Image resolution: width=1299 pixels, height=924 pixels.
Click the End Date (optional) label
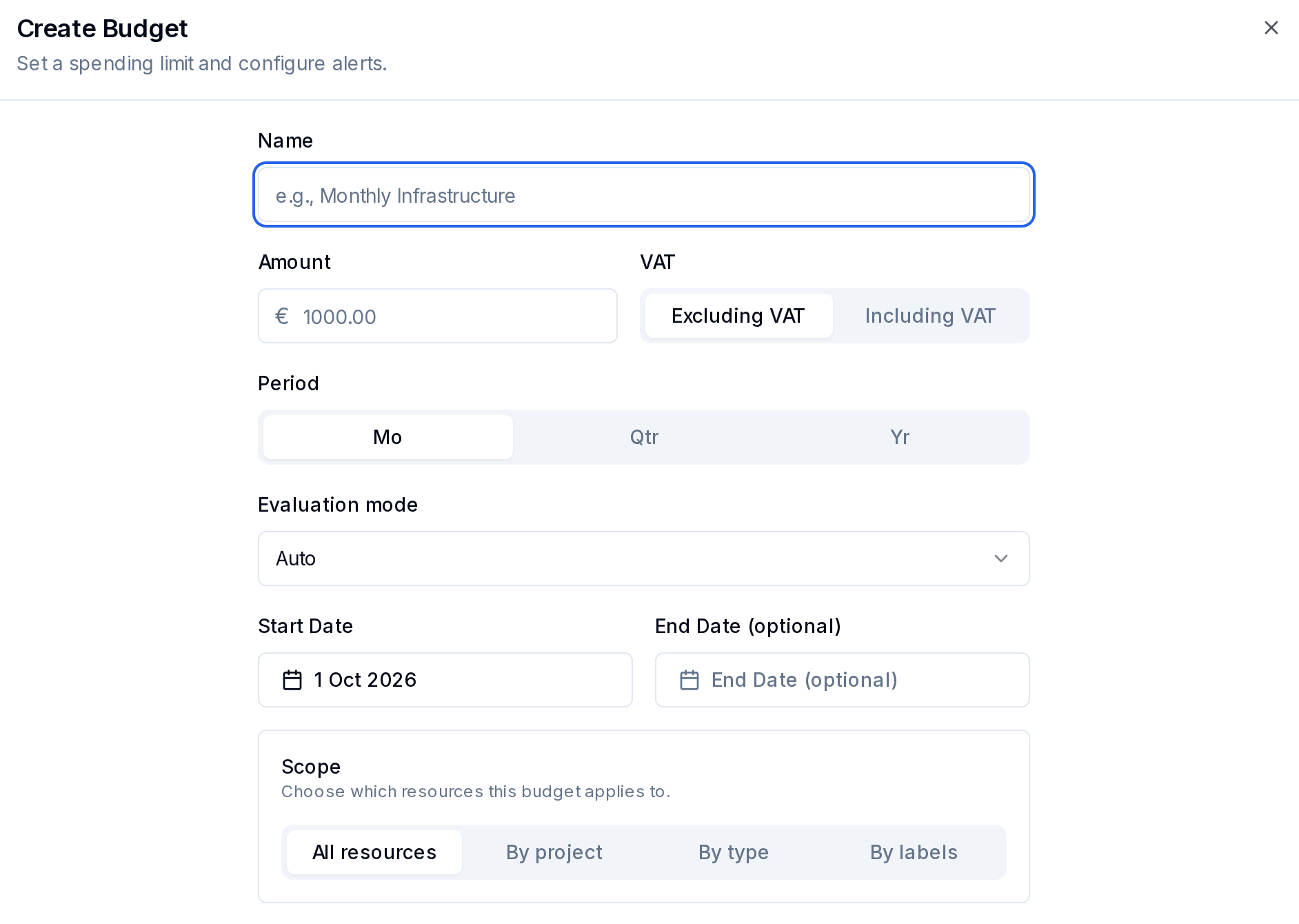748,626
